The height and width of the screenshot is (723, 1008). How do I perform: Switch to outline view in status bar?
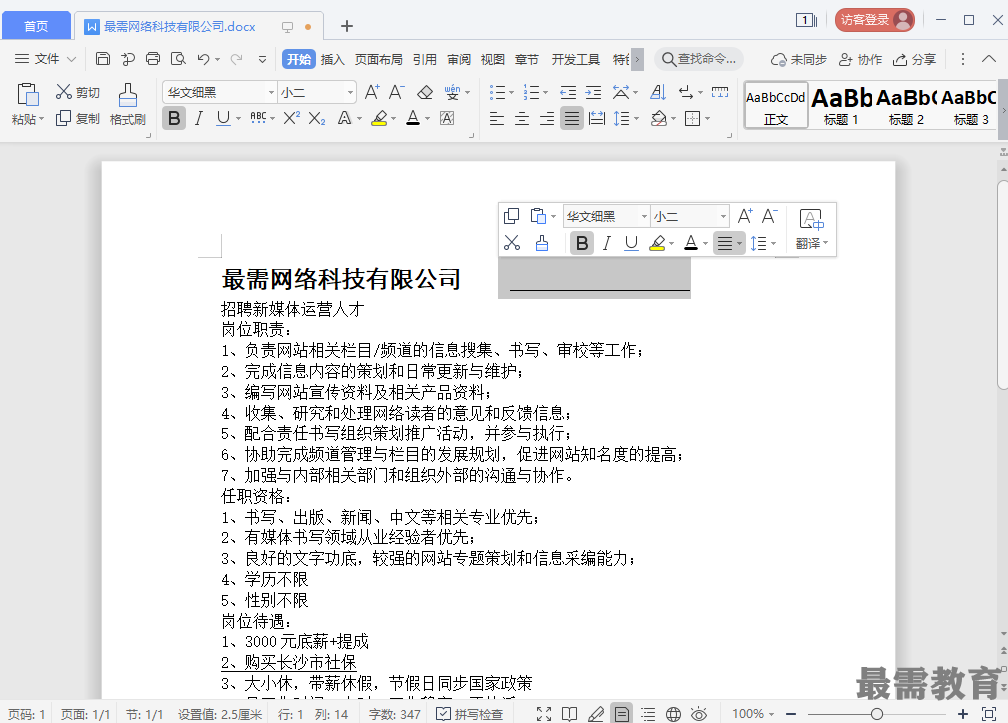(x=648, y=714)
